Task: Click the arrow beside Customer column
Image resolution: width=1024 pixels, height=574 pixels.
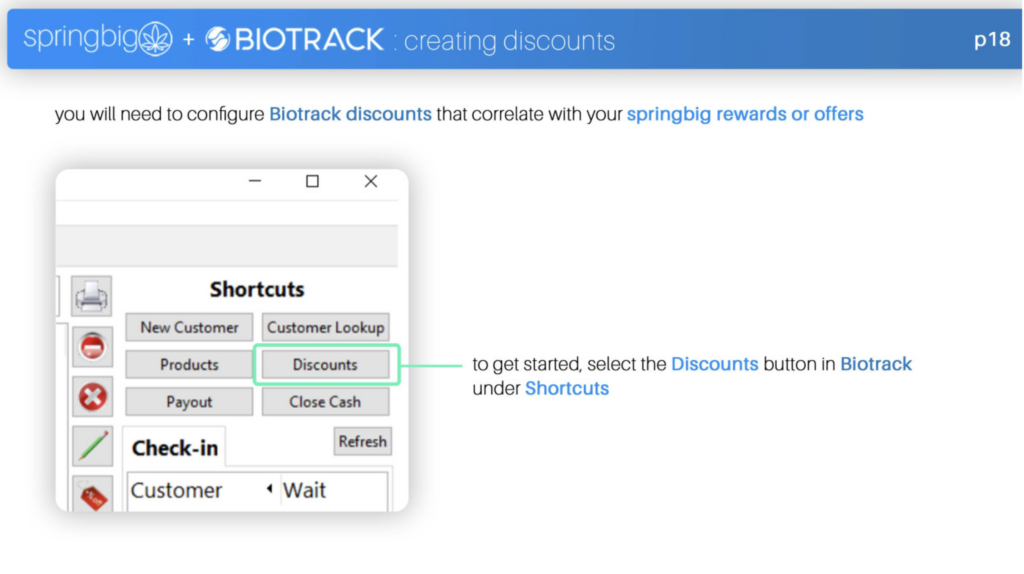Action: (x=269, y=488)
